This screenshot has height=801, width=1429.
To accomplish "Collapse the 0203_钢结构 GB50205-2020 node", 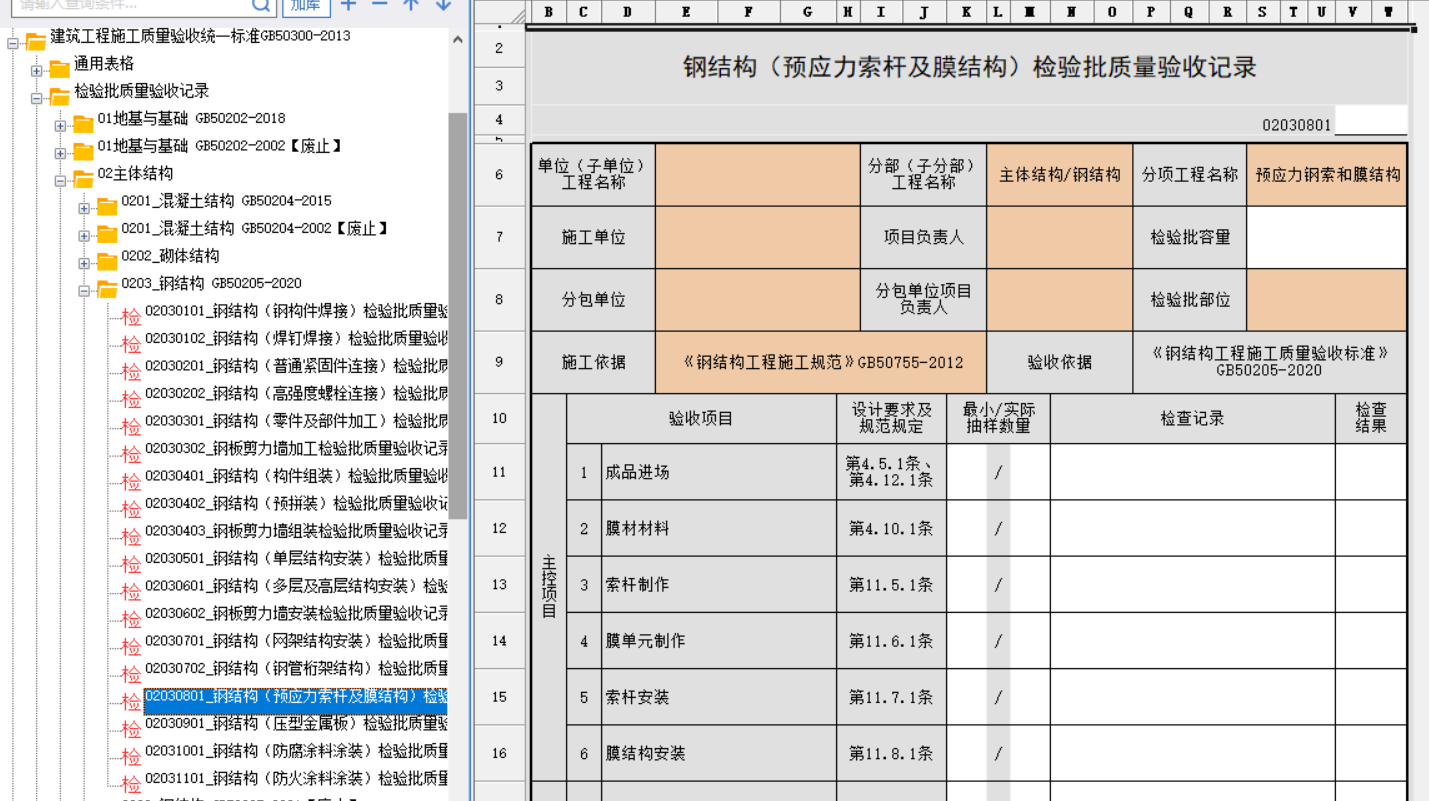I will coord(84,291).
